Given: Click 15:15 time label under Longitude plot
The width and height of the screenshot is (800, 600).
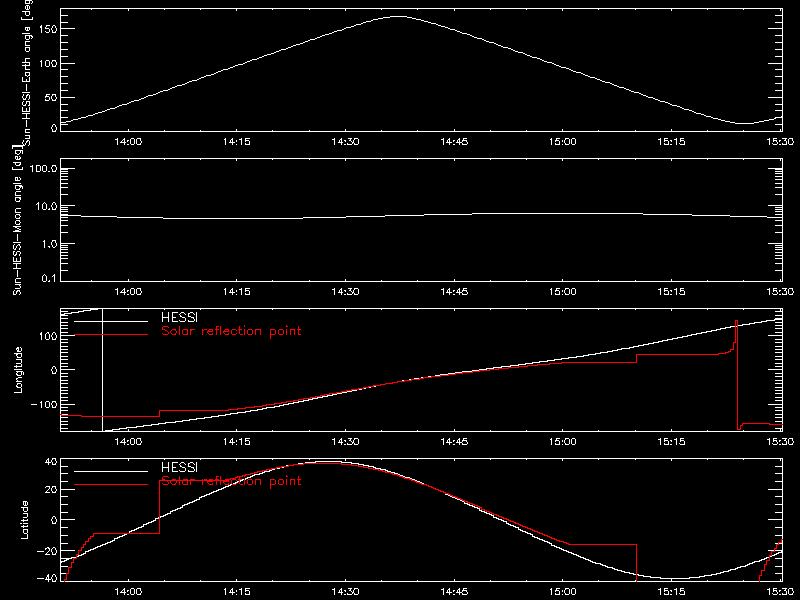Looking at the screenshot, I should [671, 441].
